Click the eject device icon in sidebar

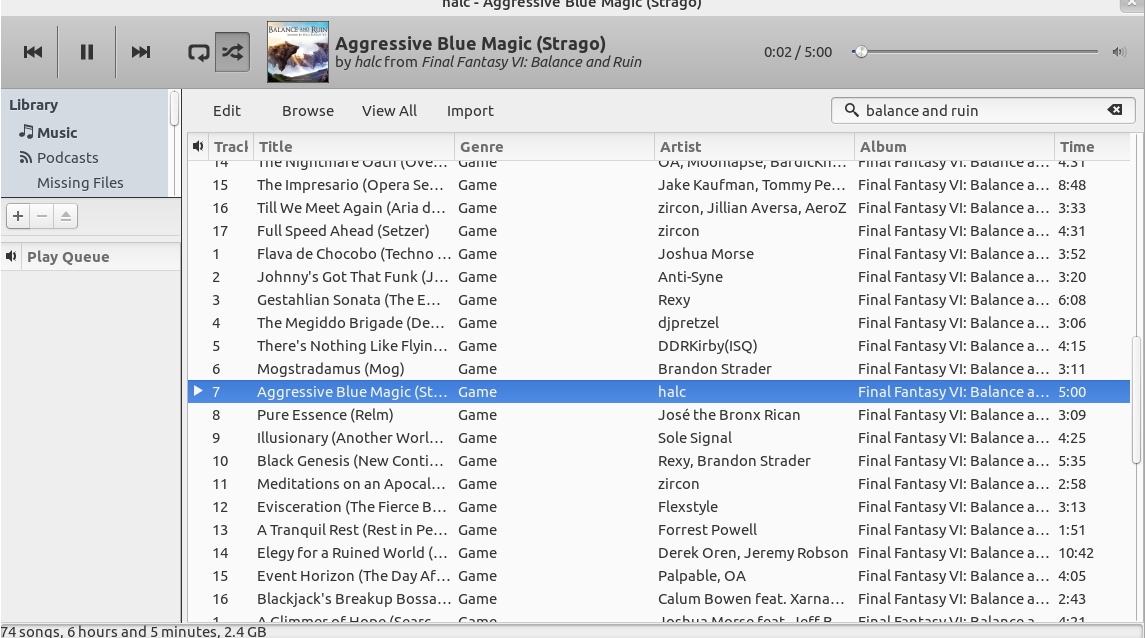pos(65,216)
